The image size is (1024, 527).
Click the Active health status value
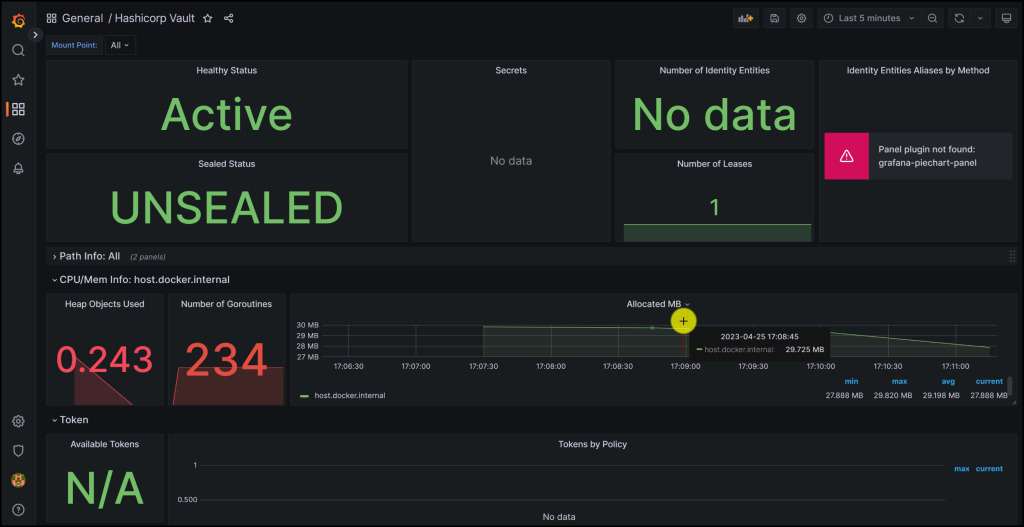pyautogui.click(x=227, y=114)
